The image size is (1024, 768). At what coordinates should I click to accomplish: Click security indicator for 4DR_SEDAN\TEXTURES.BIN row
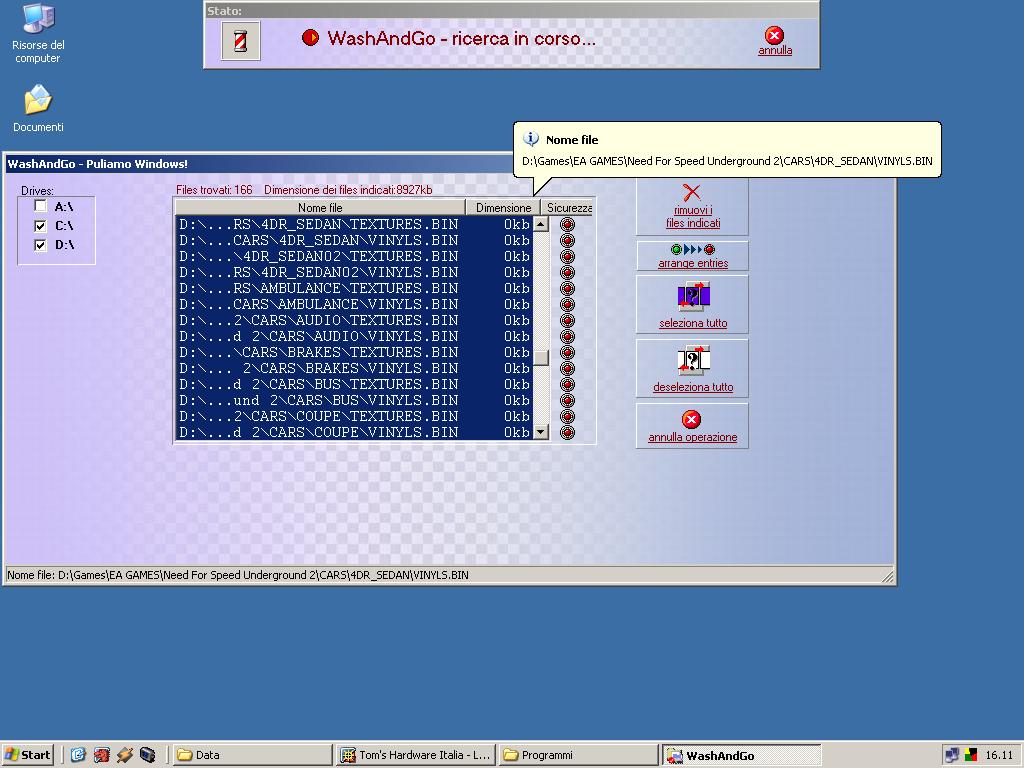[x=567, y=224]
